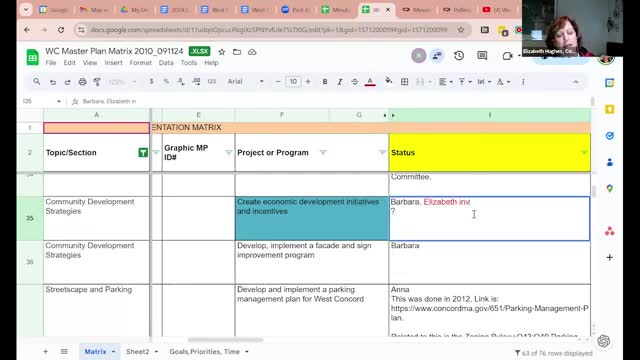Switch to the Sheet2 tab
640x360 pixels.
coord(137,351)
